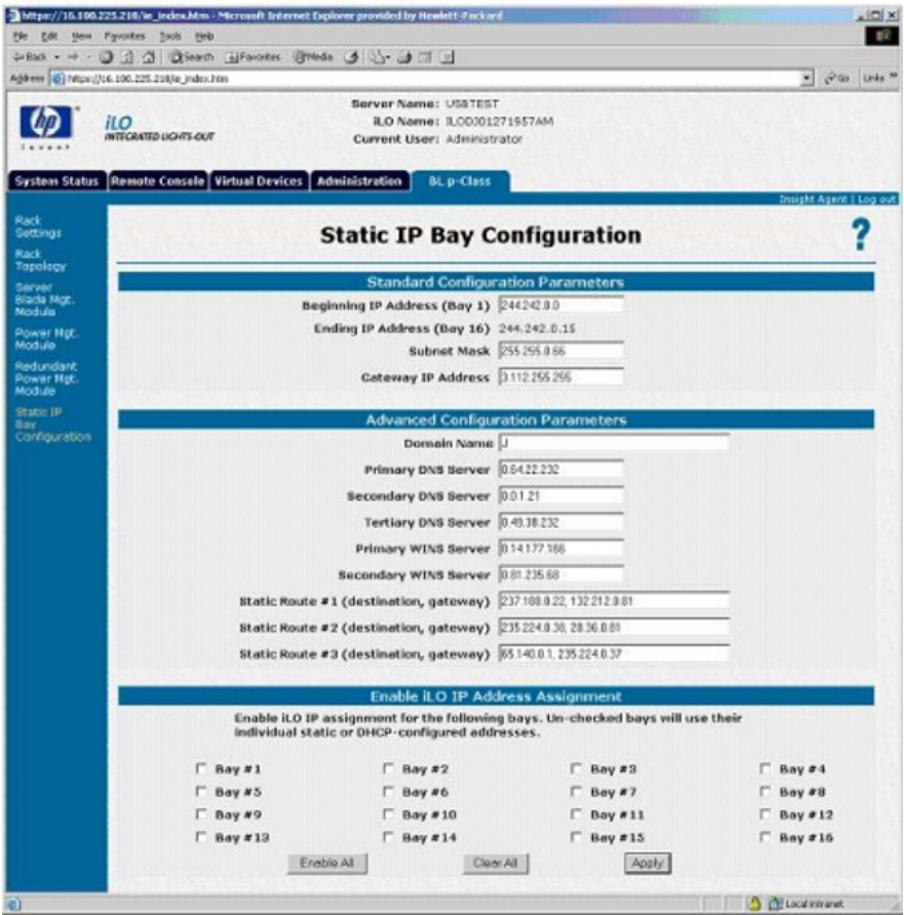Click the Home page toolbar icon
Viewport: 904px width, 915px height.
[149, 57]
